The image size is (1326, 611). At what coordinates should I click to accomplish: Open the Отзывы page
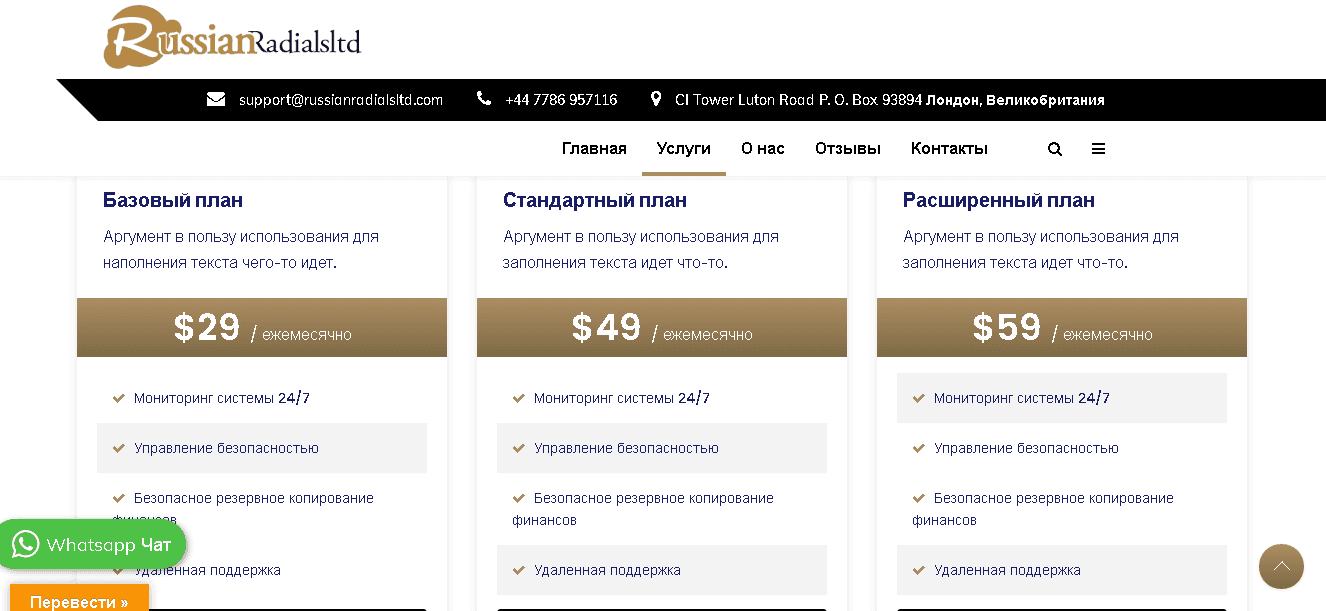coord(848,149)
